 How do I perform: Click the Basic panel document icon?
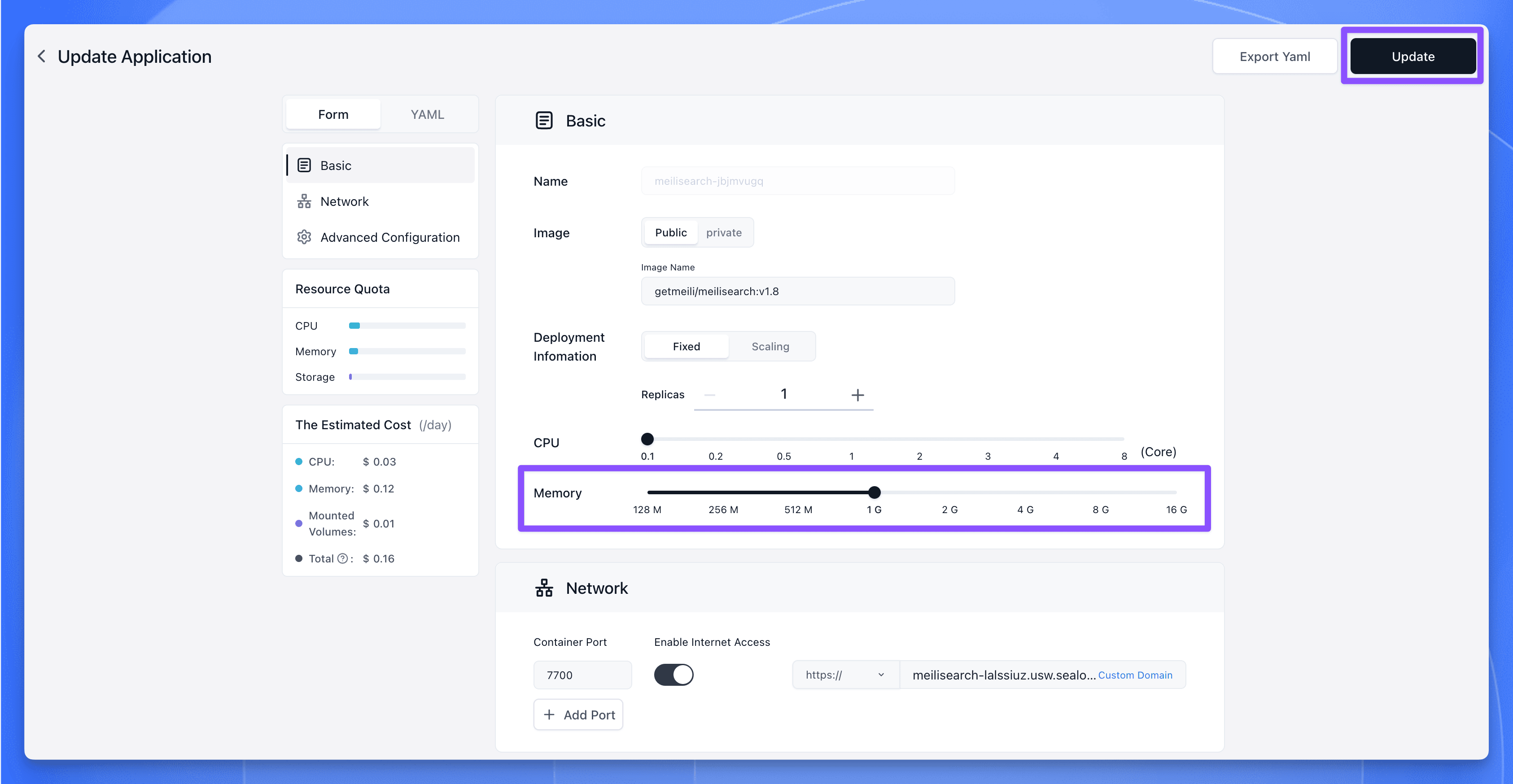coord(544,120)
